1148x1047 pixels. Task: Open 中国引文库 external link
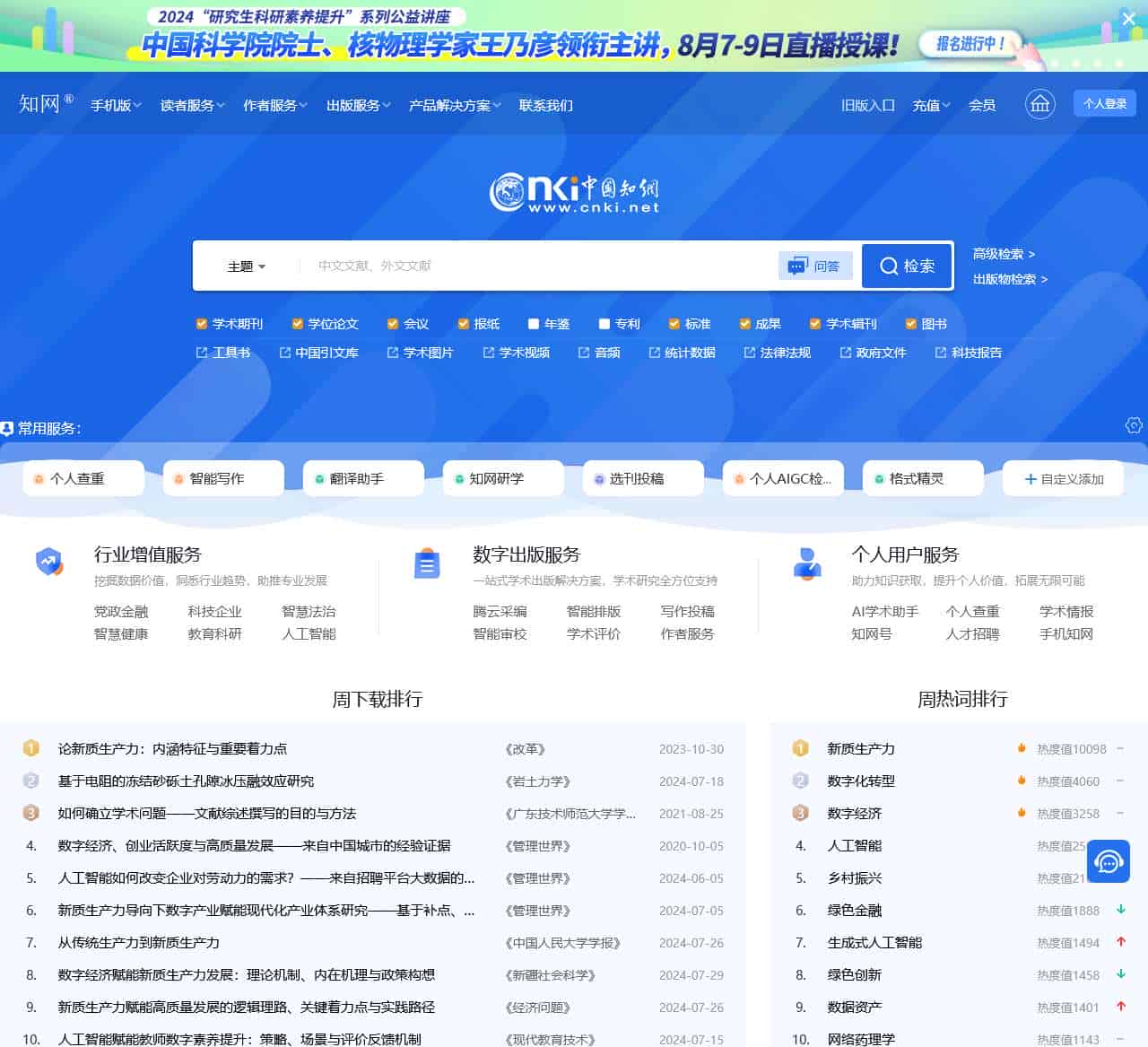pos(318,353)
